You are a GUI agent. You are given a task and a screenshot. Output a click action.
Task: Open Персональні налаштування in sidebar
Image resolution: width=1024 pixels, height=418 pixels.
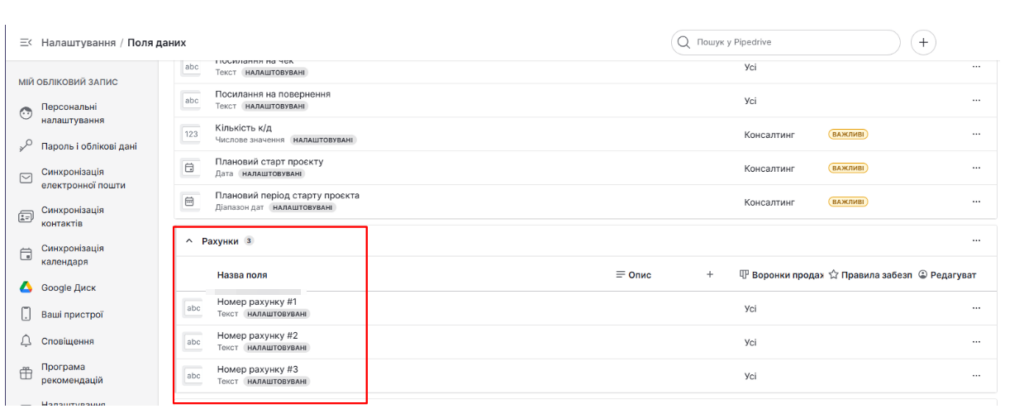pyautogui.click(x=72, y=114)
